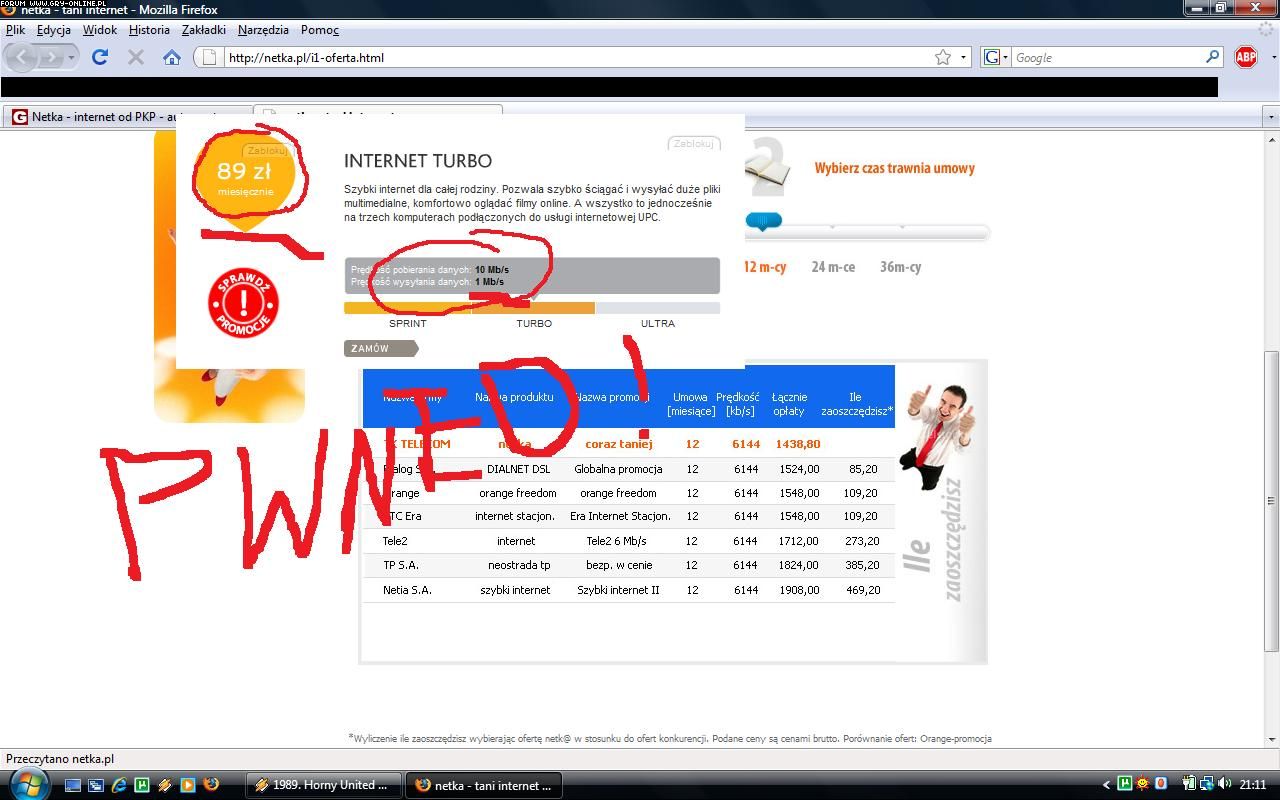The width and height of the screenshot is (1280, 800).
Task: Open the search engine selector dropdown
Action: (996, 57)
